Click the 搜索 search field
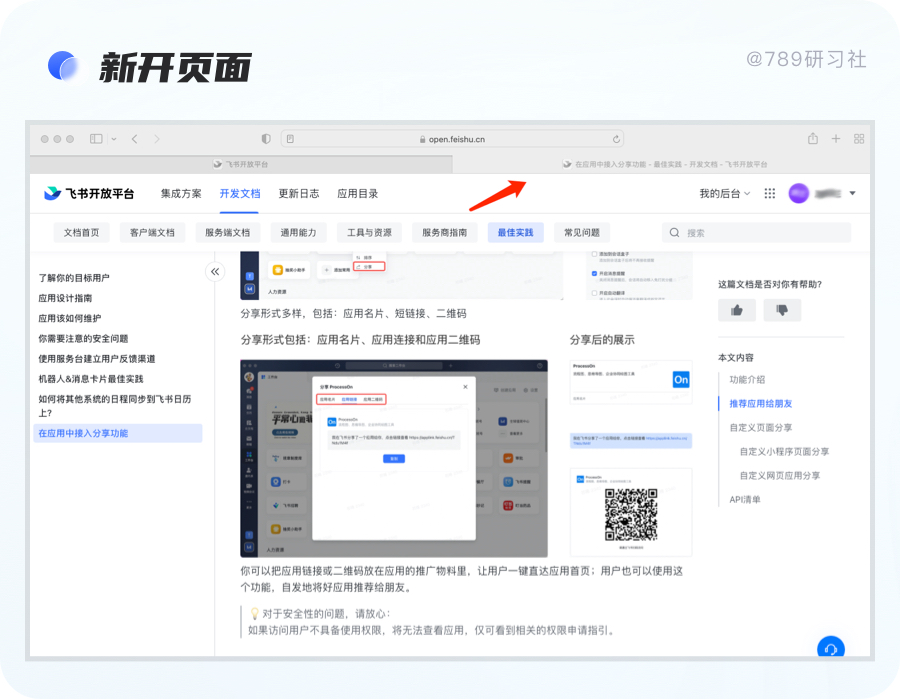Screen dimensions: 900x699 point(756,232)
